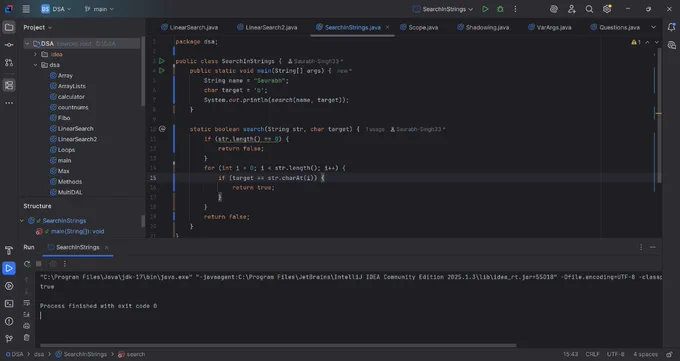Click the run gutter icon beside main method
Viewport: 680px width, 361px height.
click(x=162, y=71)
